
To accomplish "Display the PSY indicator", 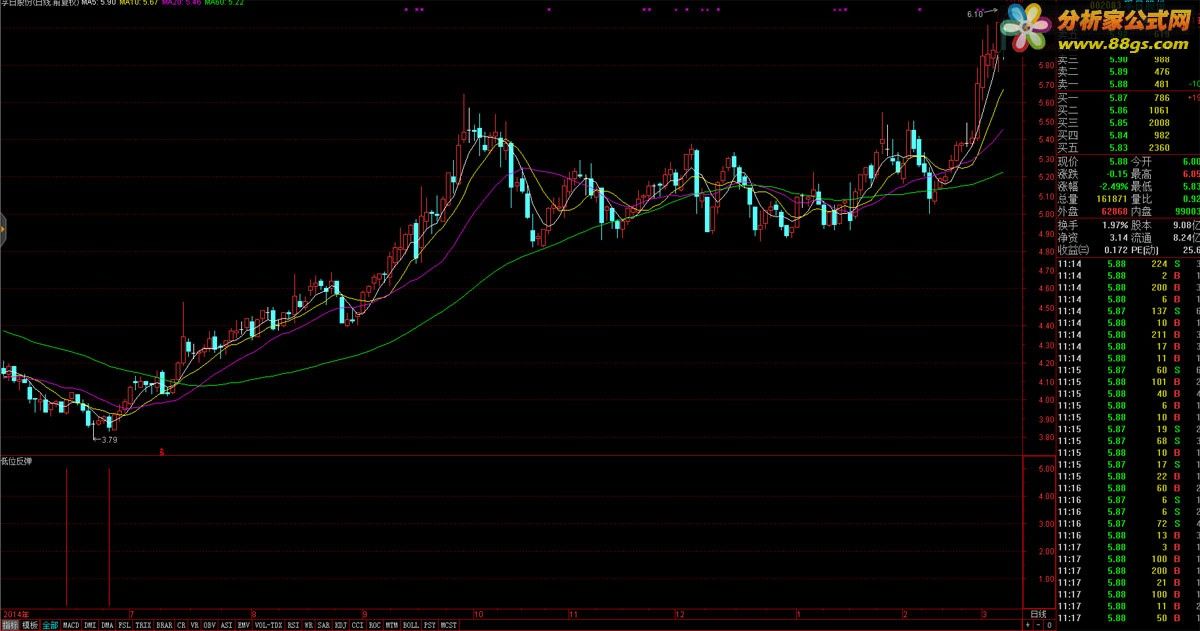I will pos(429,625).
